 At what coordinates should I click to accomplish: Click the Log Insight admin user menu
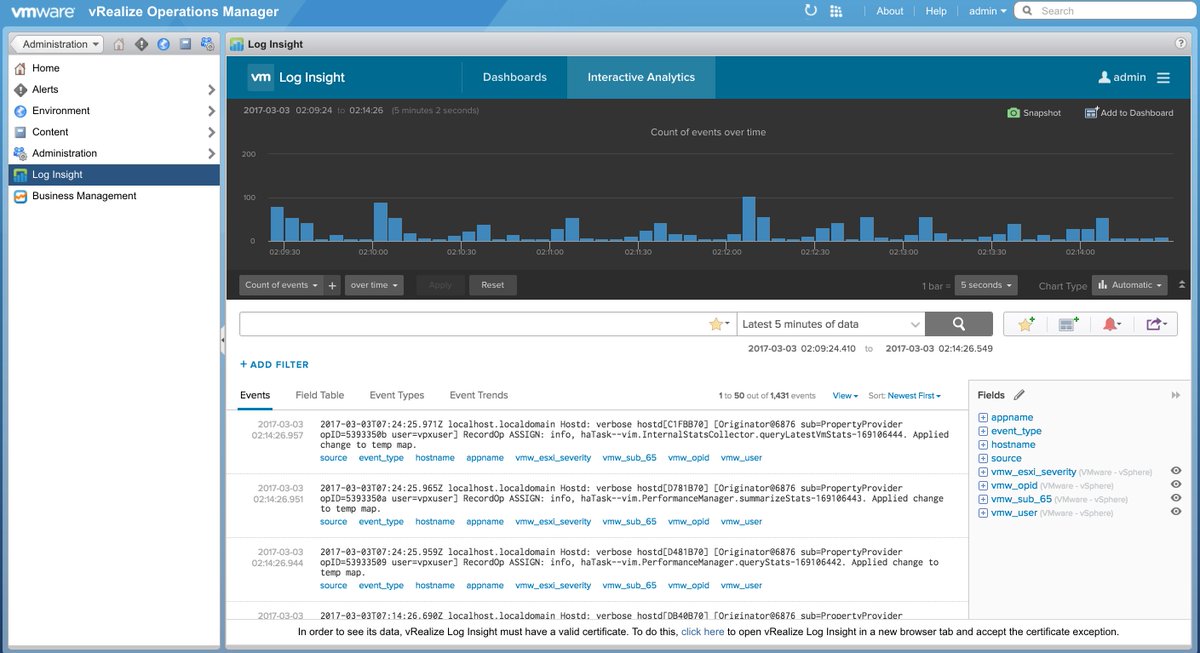point(1122,77)
